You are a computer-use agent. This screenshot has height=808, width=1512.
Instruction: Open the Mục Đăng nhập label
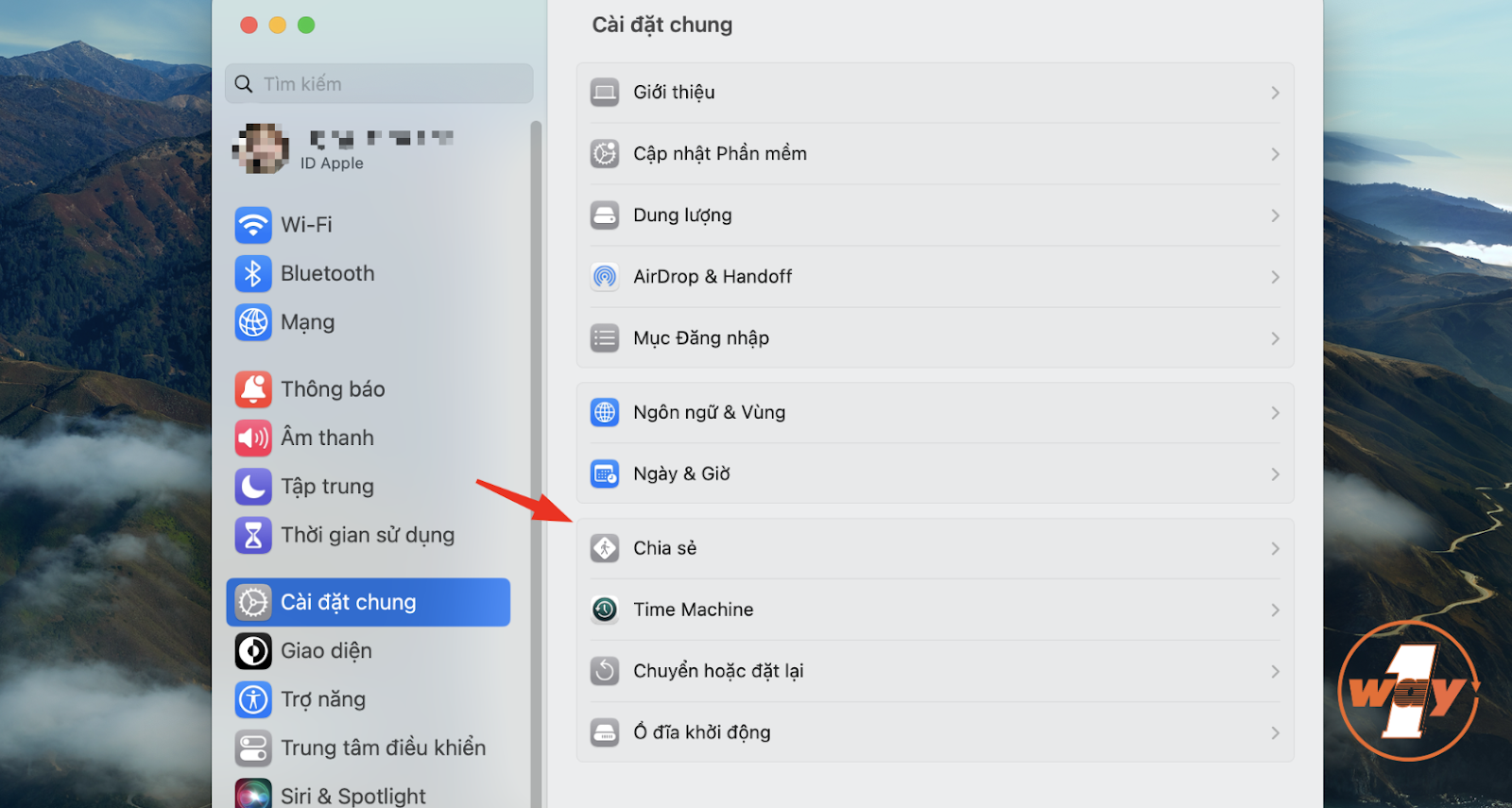pyautogui.click(x=701, y=338)
